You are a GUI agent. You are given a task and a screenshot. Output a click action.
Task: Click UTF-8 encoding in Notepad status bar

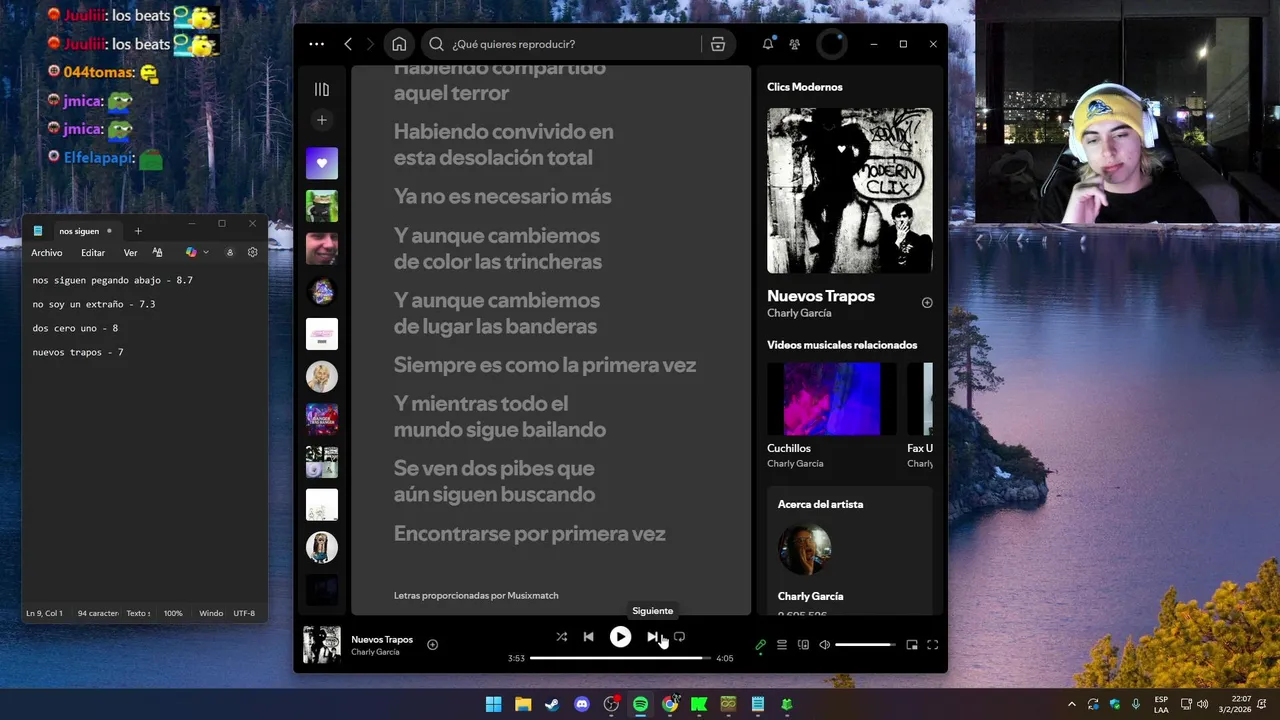coord(244,613)
